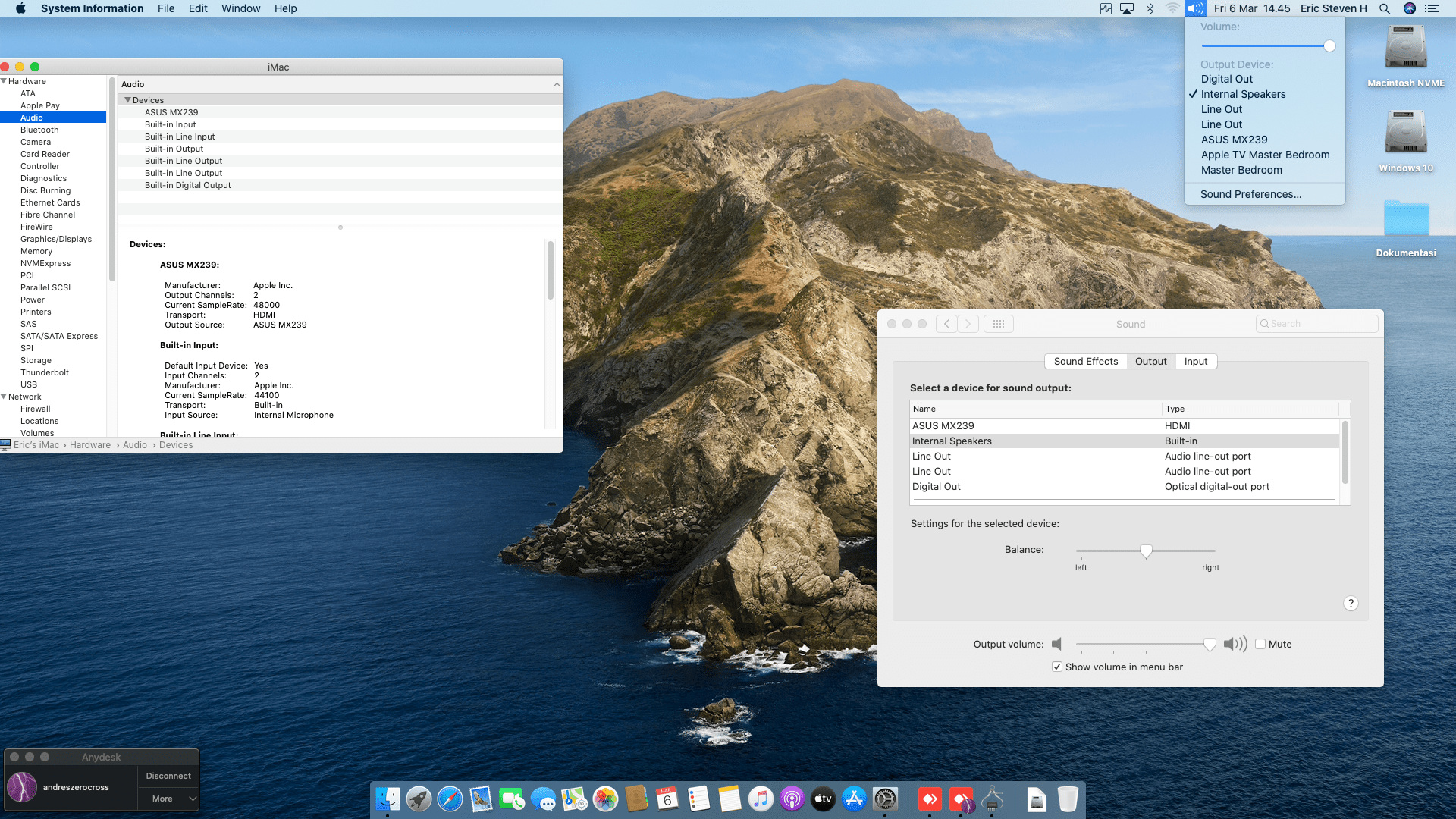Click the Balance slider knob
The width and height of the screenshot is (1456, 819).
pos(1146,551)
